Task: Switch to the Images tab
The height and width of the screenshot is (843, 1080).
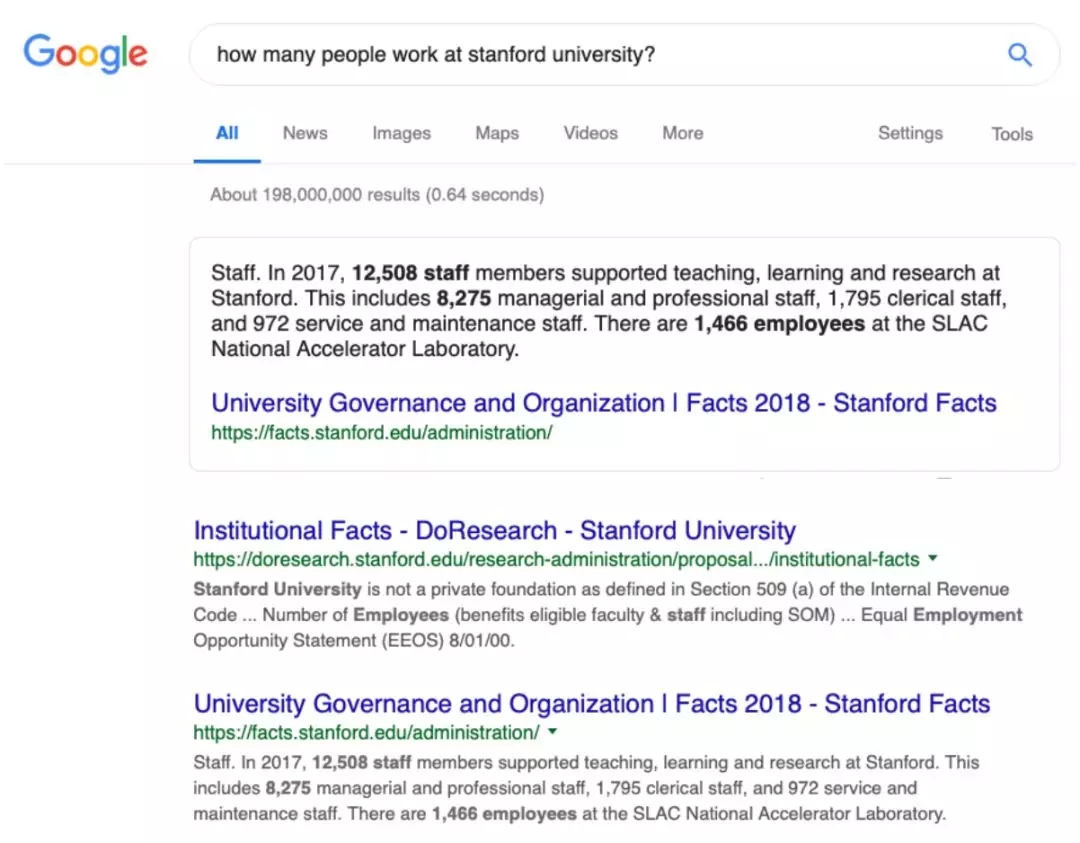Action: 402,133
